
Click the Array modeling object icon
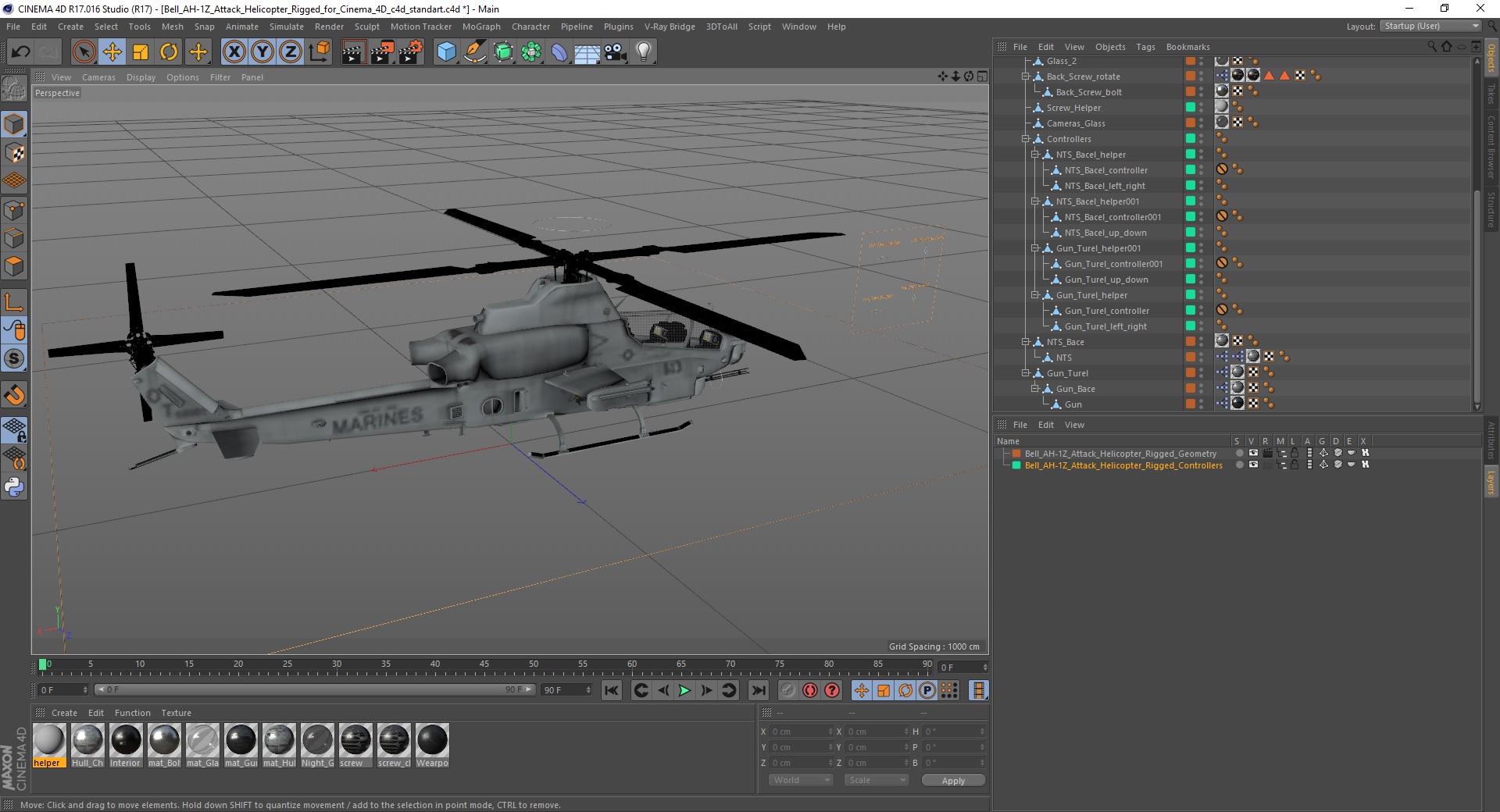click(531, 52)
